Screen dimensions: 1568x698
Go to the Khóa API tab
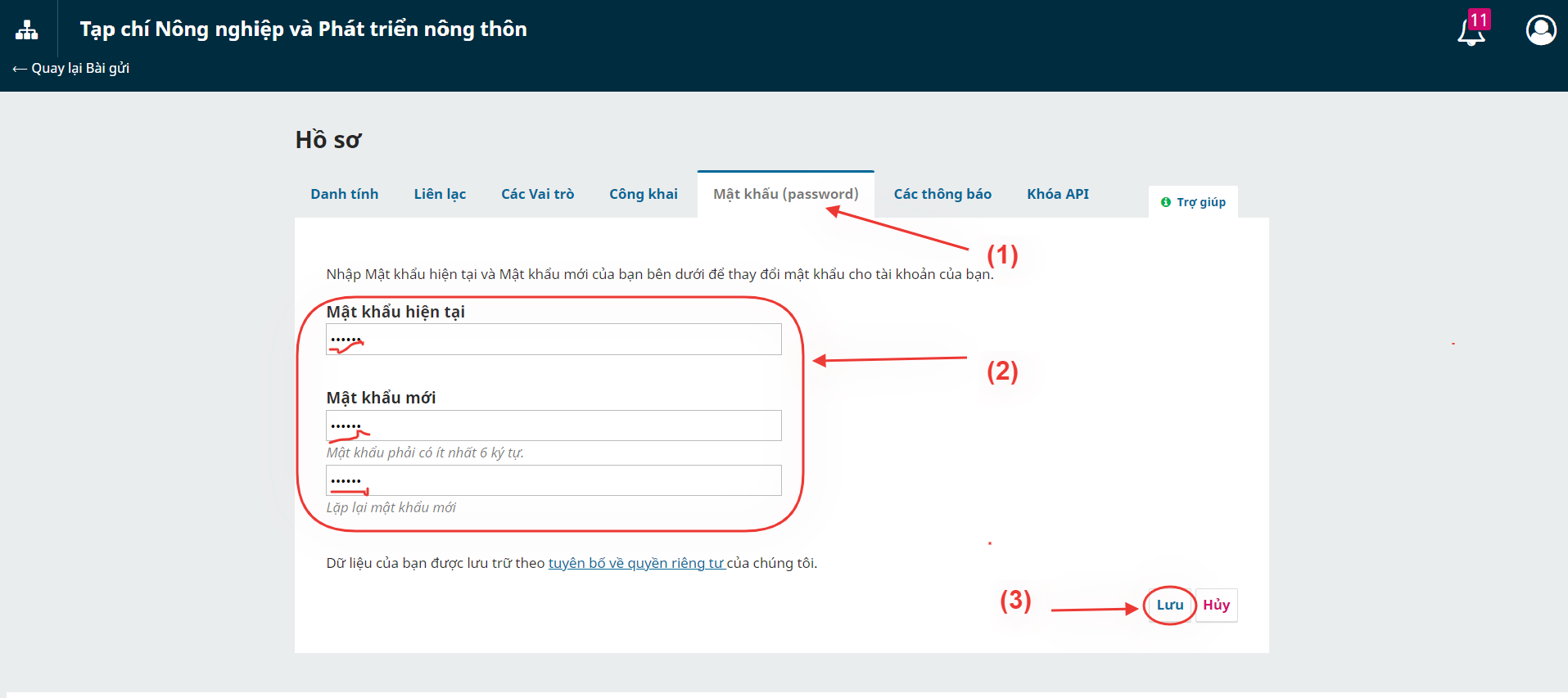click(1057, 194)
